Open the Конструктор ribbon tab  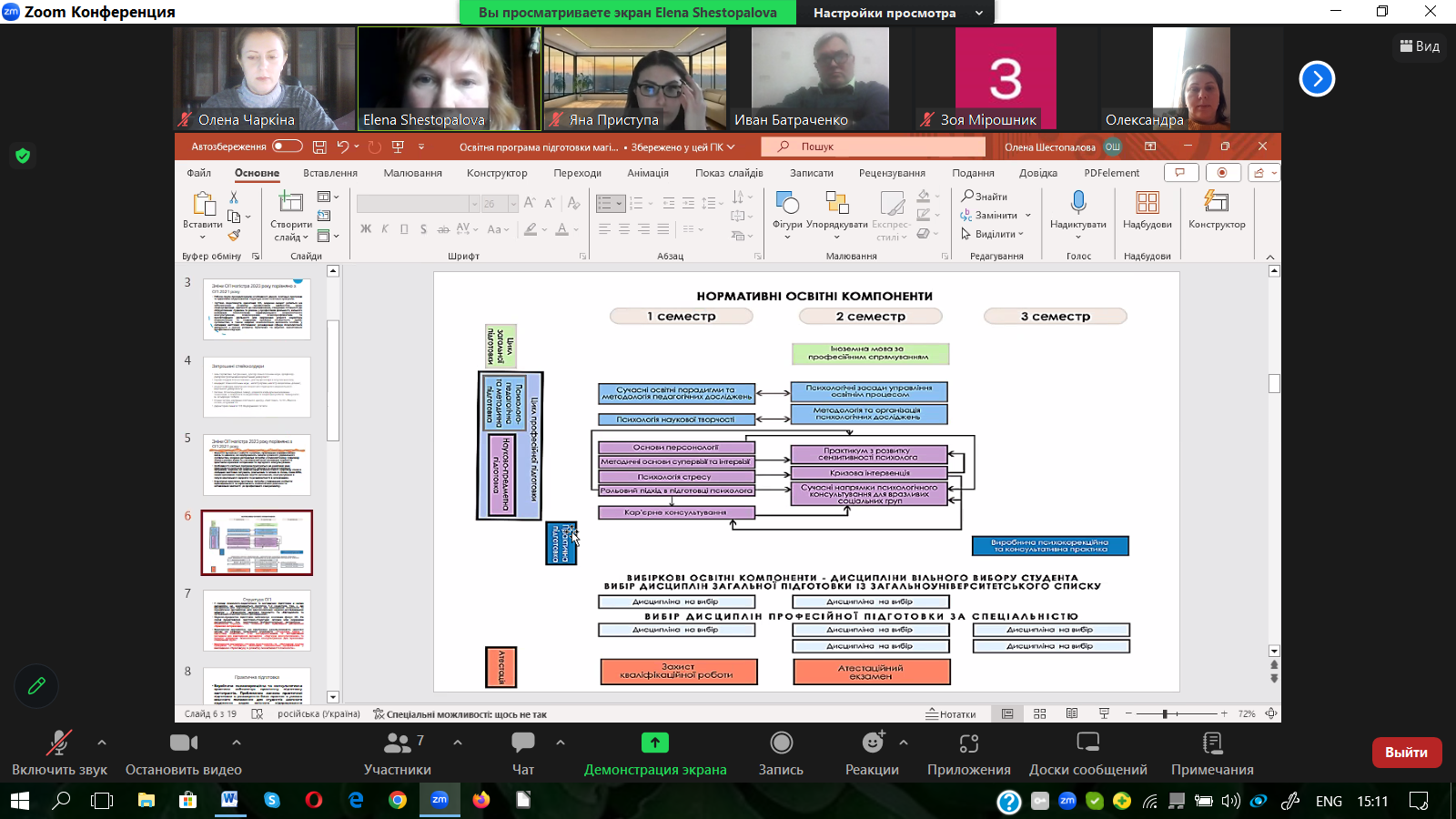[497, 173]
